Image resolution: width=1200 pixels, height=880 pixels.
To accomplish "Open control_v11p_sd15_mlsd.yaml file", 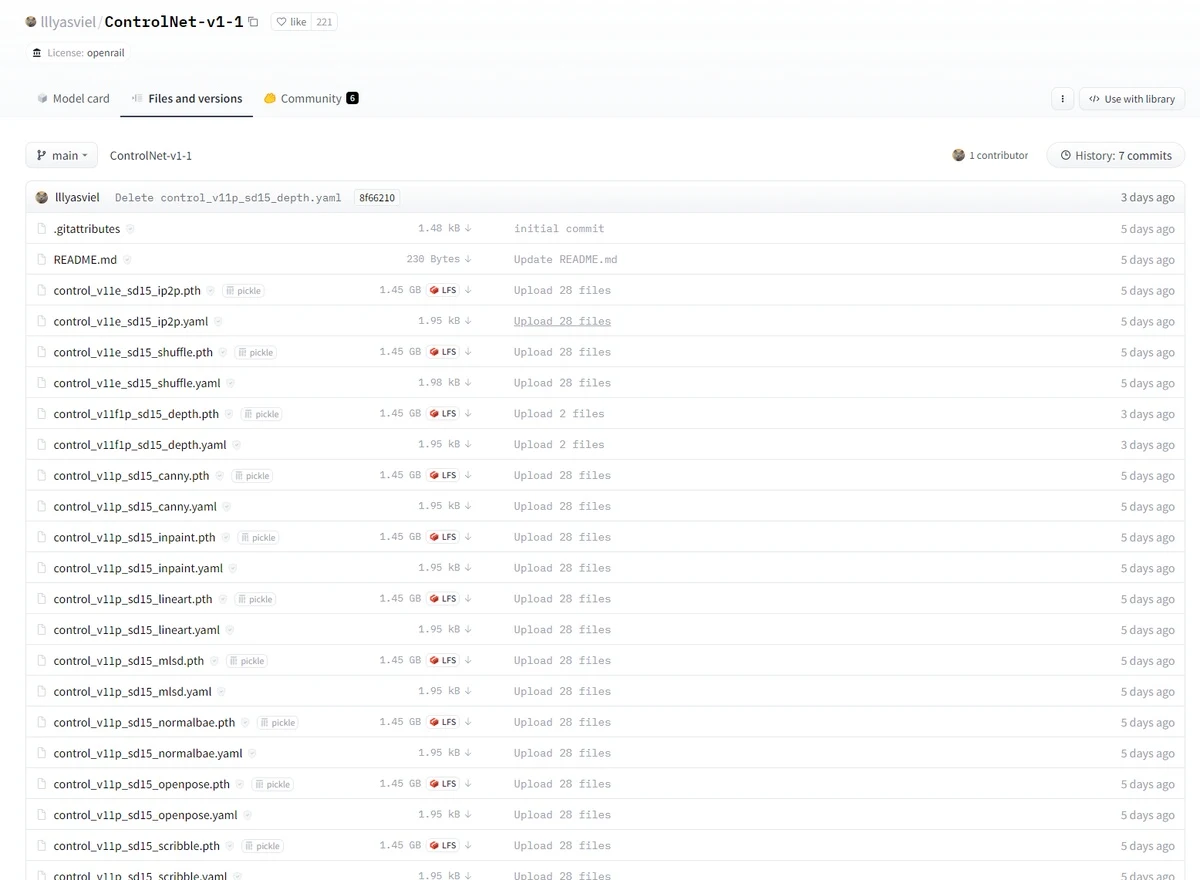I will [x=133, y=692].
